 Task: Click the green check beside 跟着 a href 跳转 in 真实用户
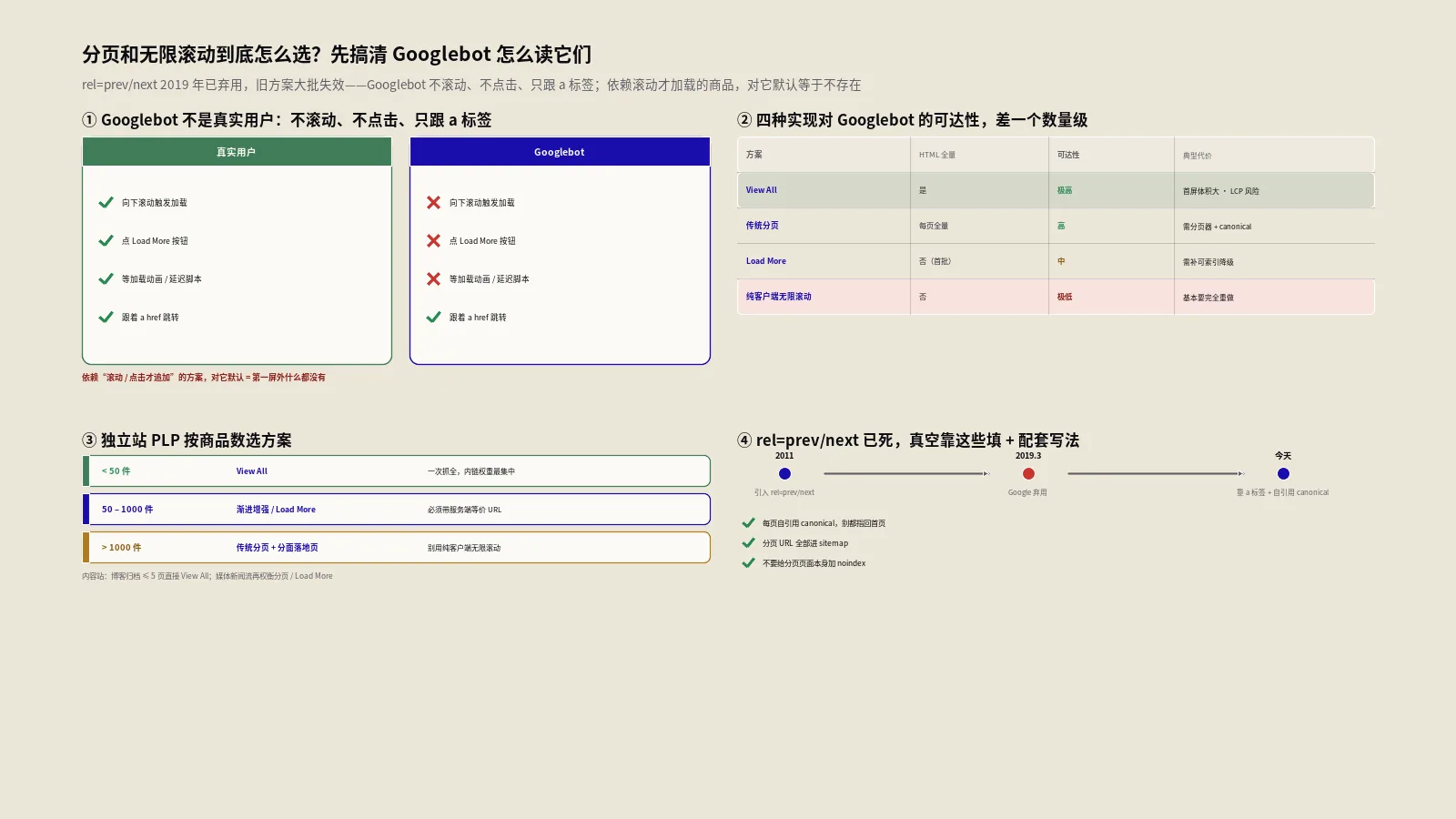tap(106, 317)
